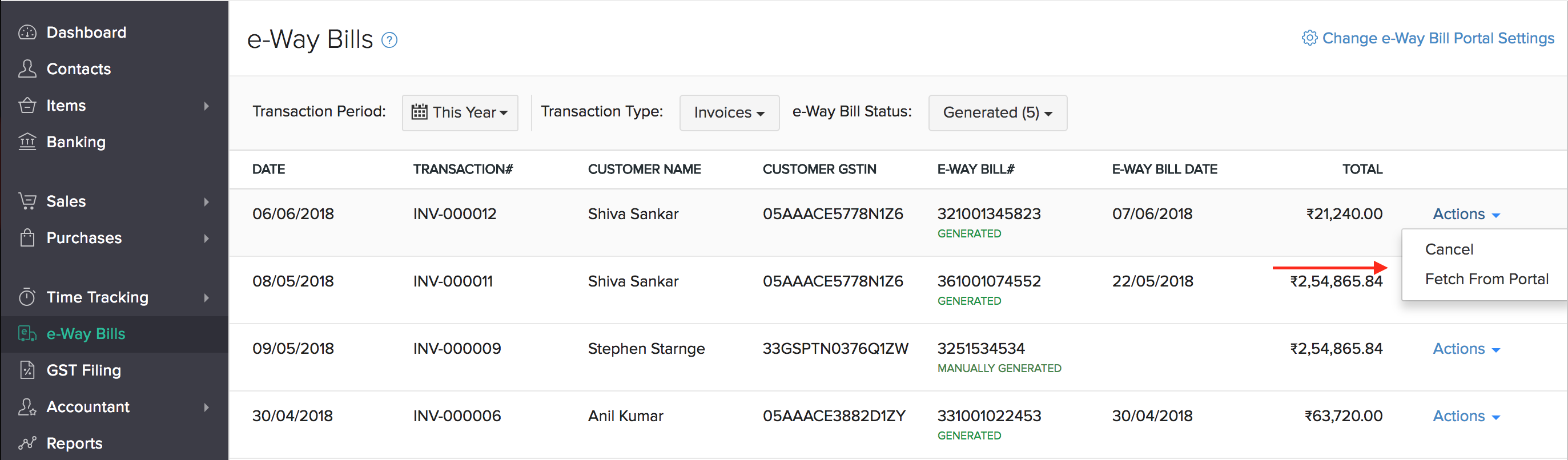Open Actions for invoice INV-000006
The width and height of the screenshot is (1568, 460).
[x=1466, y=416]
